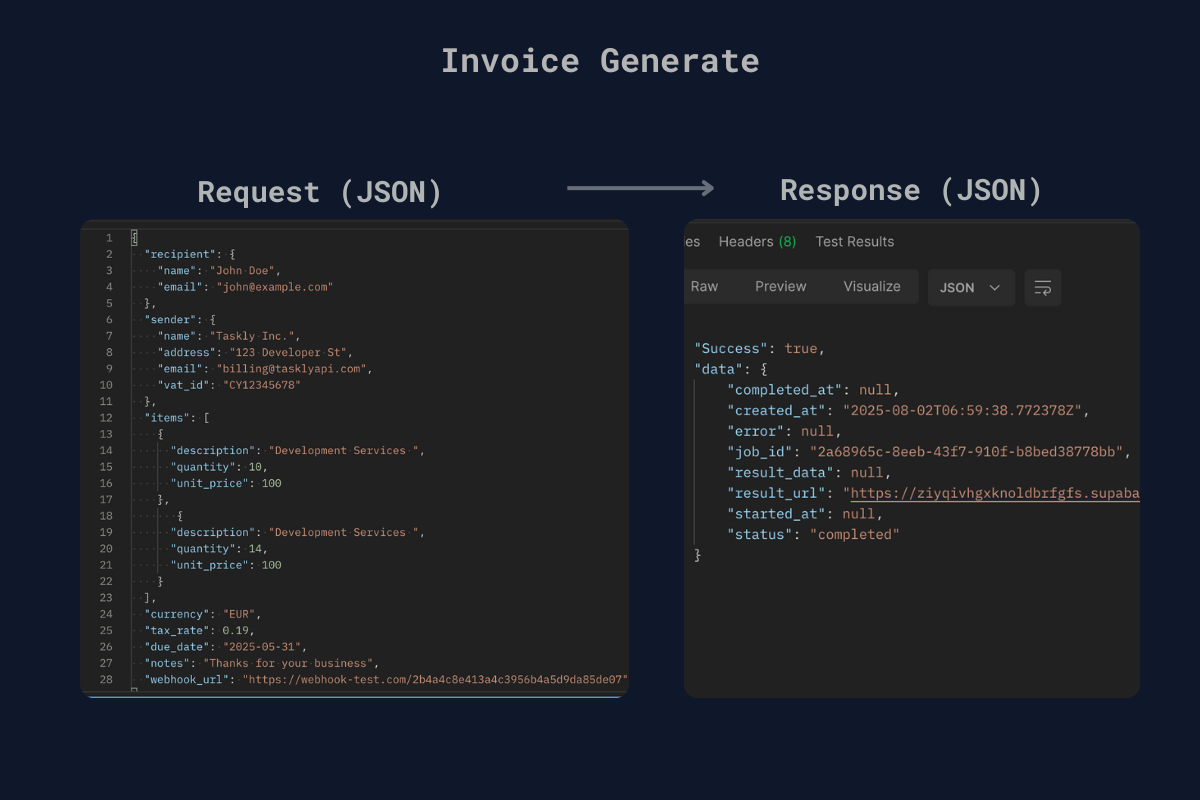Toggle the line-wrap icon beside JSON dropdown

(1042, 287)
